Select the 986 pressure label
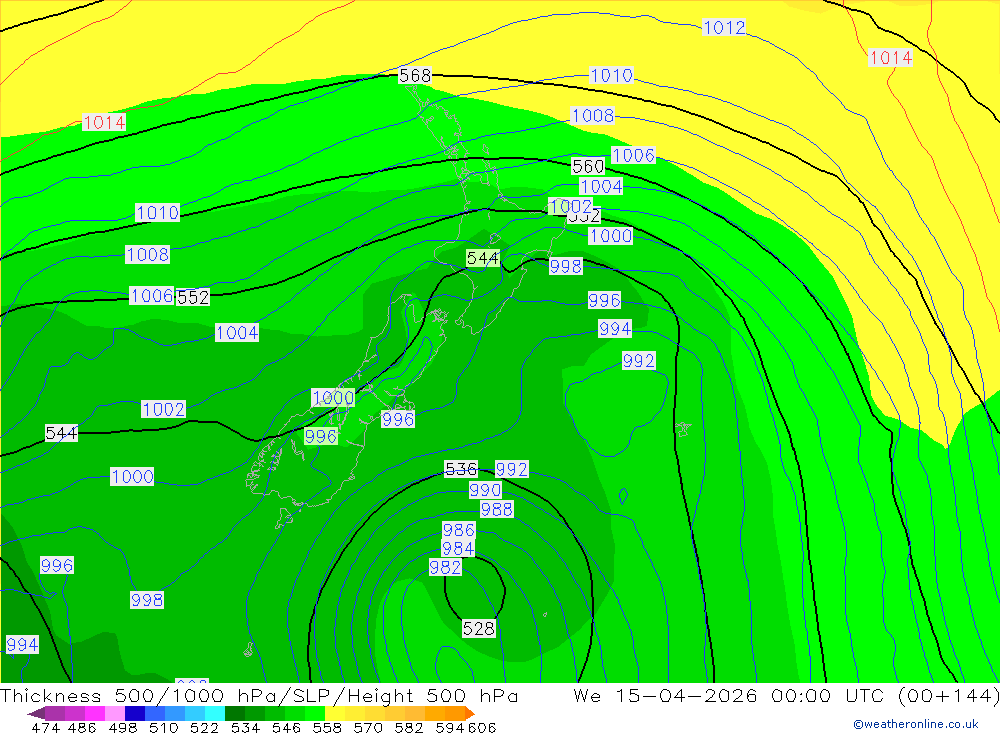Image resolution: width=1000 pixels, height=733 pixels. coord(459,530)
